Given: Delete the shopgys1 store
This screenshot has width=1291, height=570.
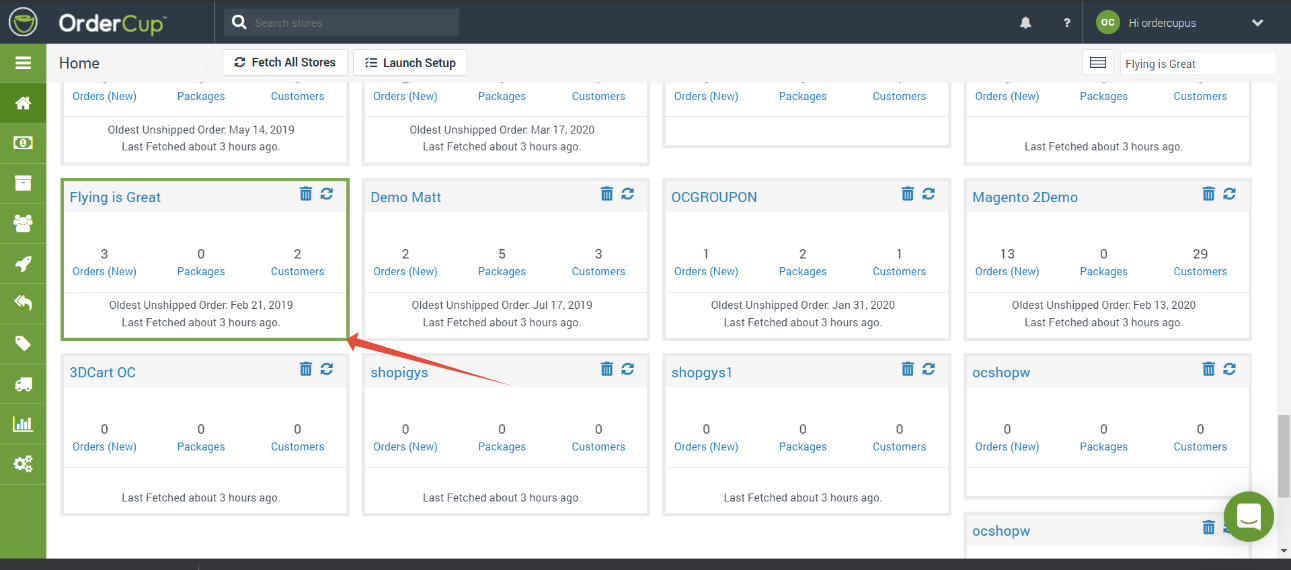Looking at the screenshot, I should (x=908, y=369).
